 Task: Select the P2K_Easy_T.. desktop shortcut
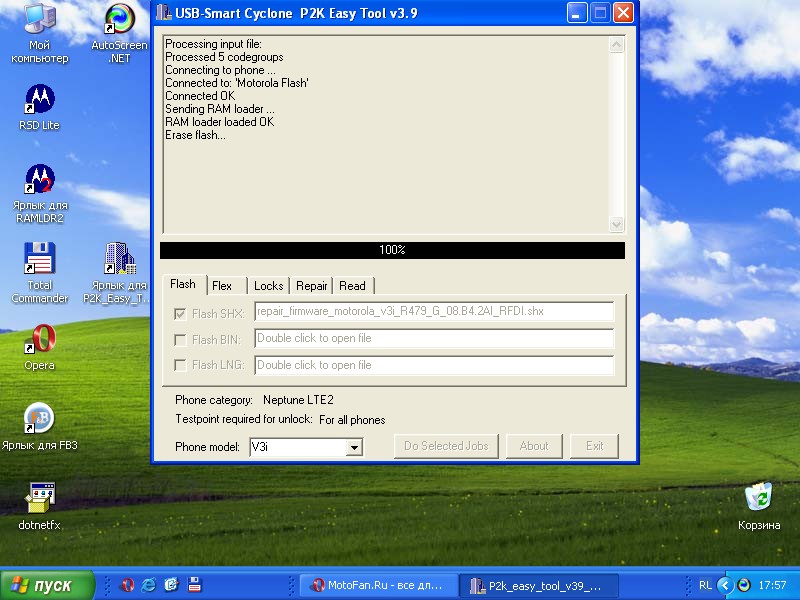(119, 273)
